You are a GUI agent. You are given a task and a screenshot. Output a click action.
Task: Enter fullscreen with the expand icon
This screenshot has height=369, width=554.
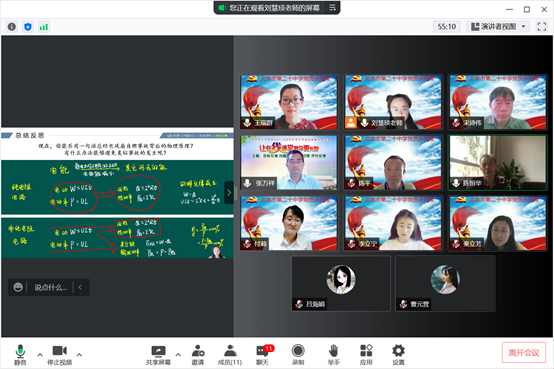pos(542,27)
